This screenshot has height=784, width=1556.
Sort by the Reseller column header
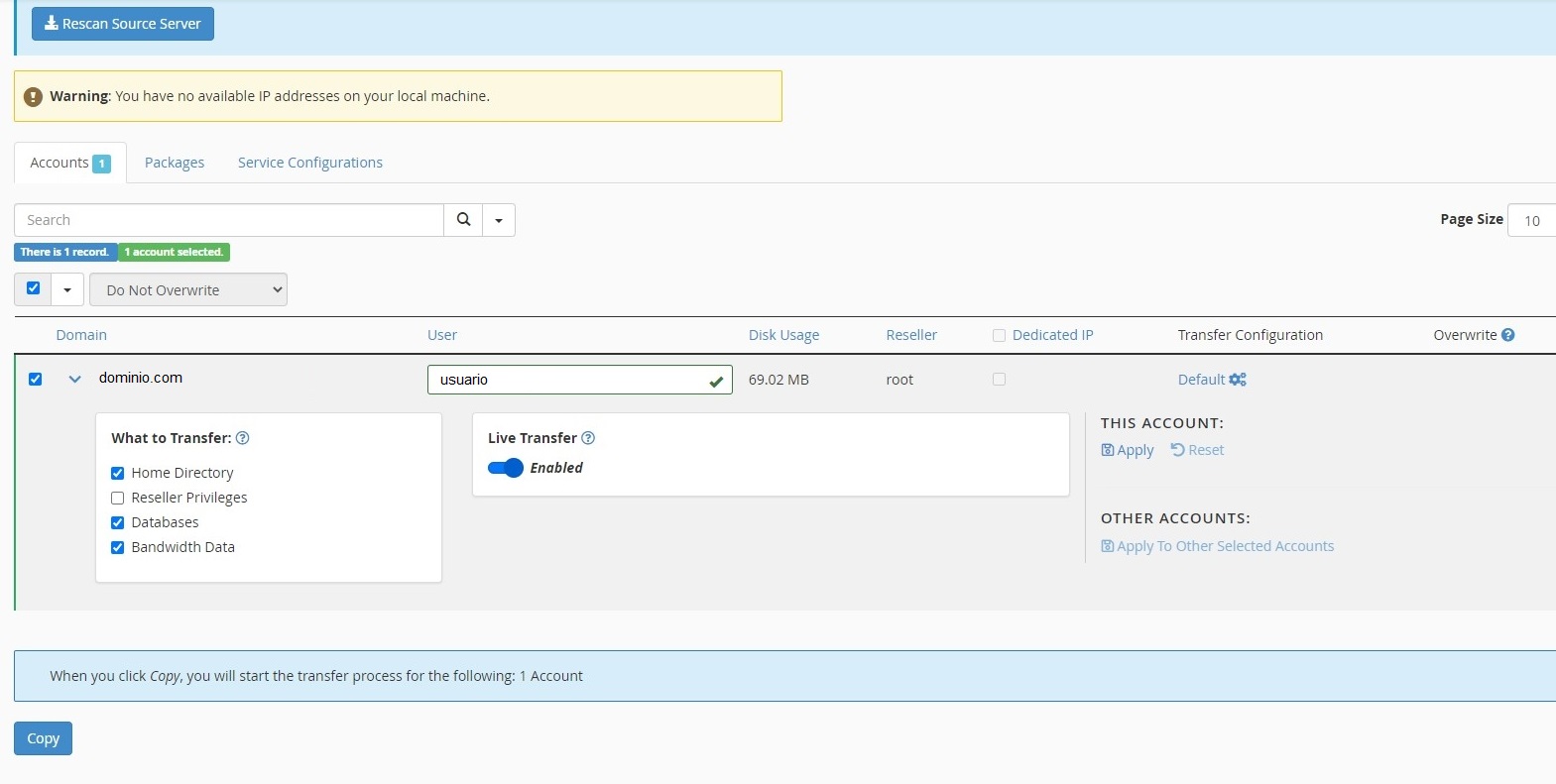tap(911, 335)
